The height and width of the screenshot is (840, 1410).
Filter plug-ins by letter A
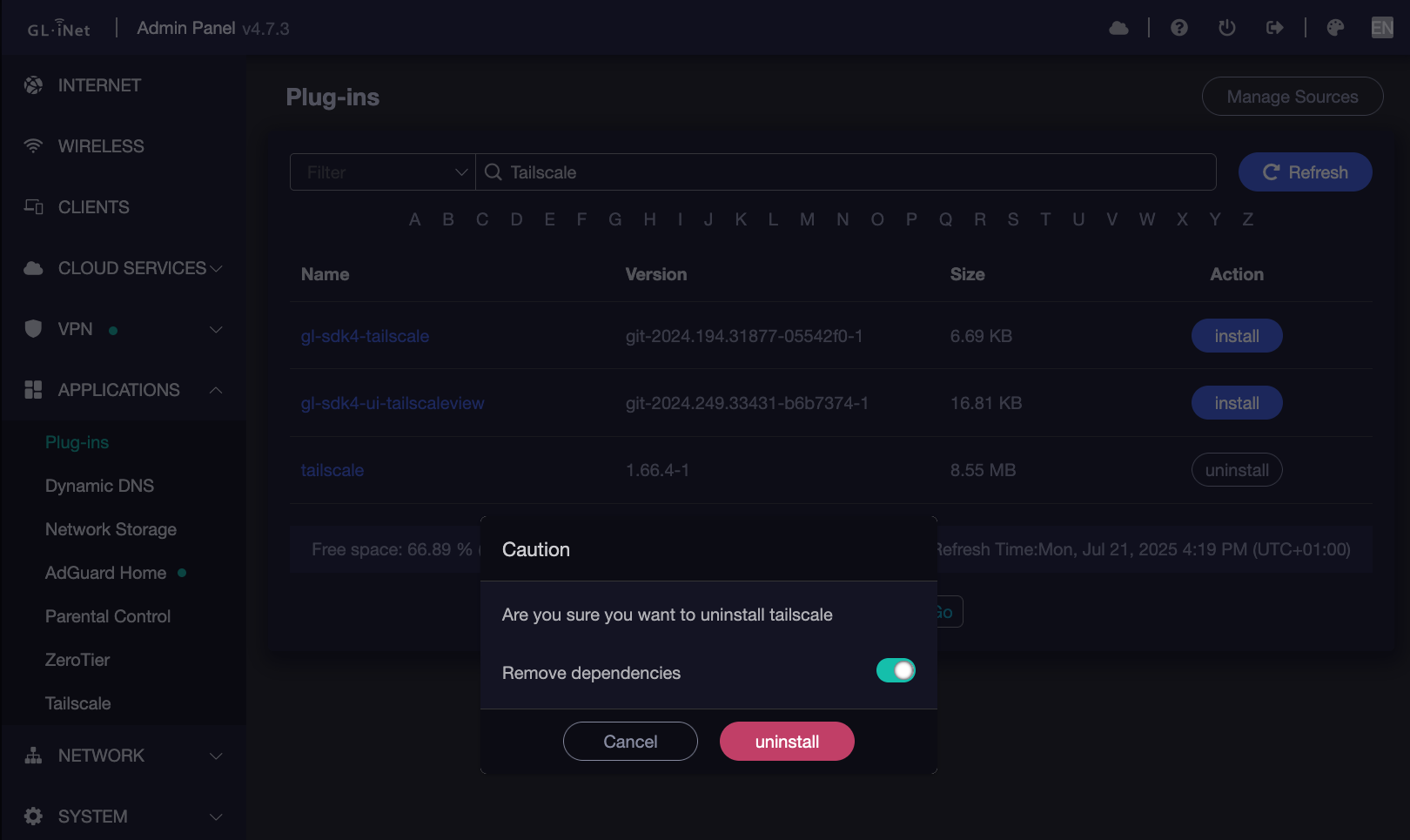(415, 219)
